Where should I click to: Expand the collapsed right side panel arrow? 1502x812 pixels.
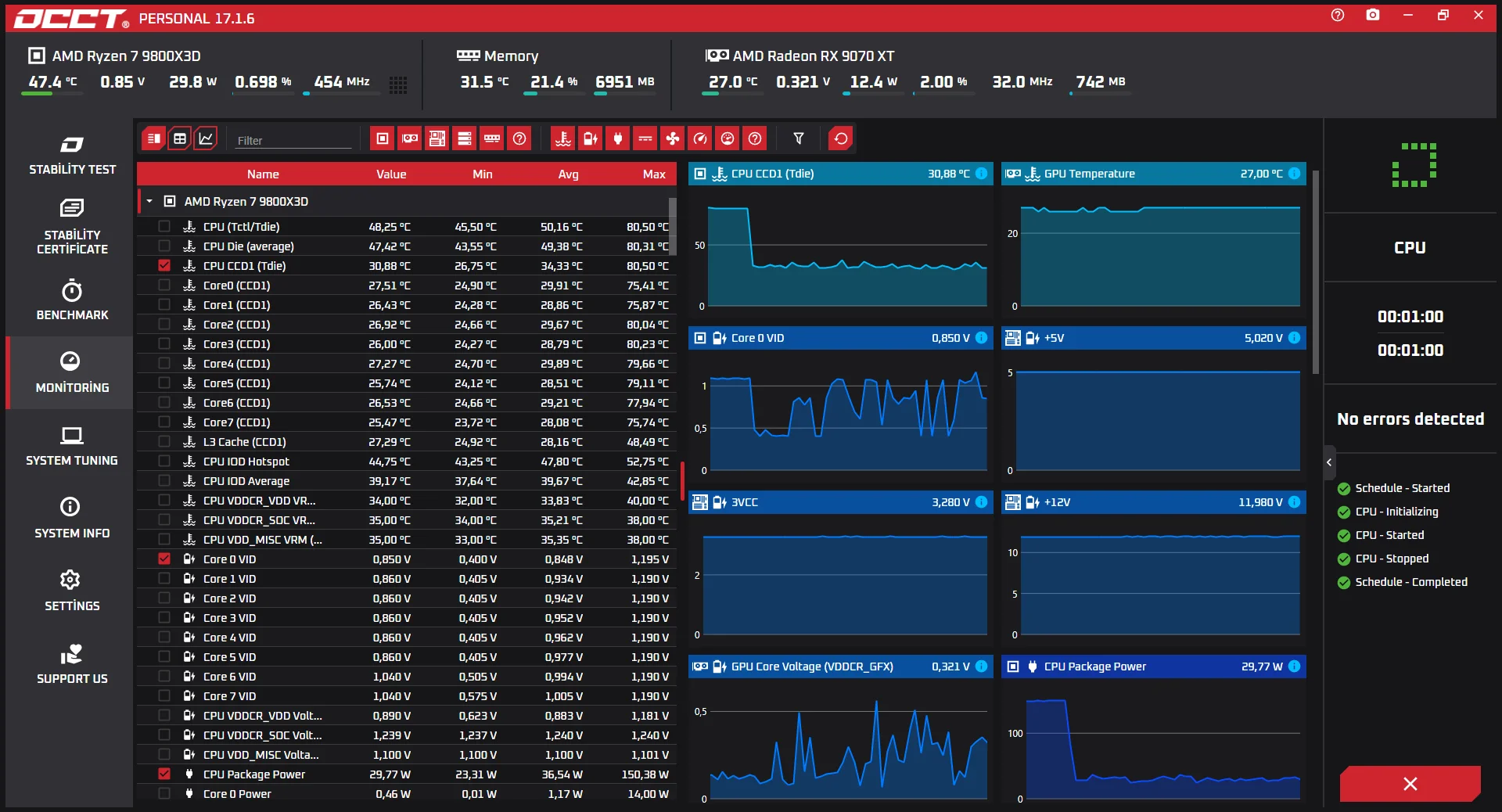pyautogui.click(x=1329, y=462)
